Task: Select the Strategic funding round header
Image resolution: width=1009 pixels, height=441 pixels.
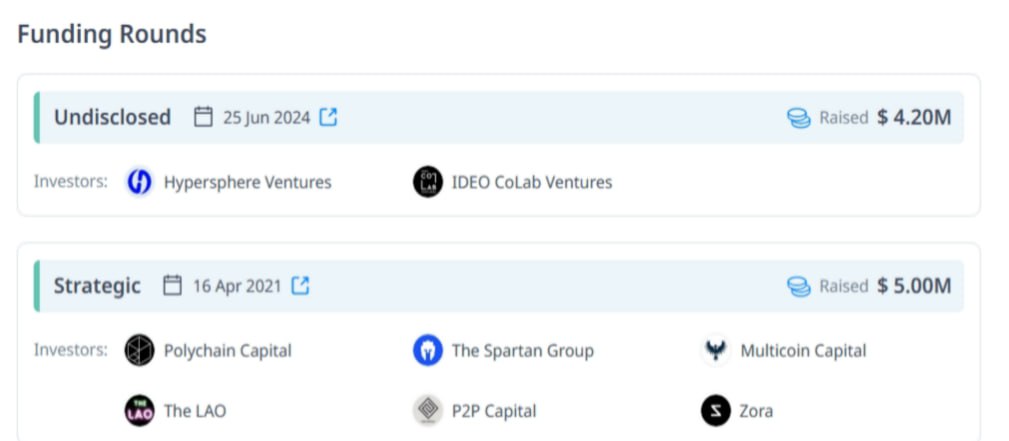Action: [x=499, y=286]
